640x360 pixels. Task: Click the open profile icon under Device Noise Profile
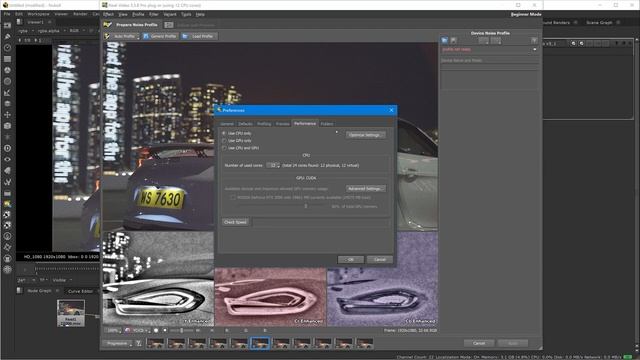point(444,40)
